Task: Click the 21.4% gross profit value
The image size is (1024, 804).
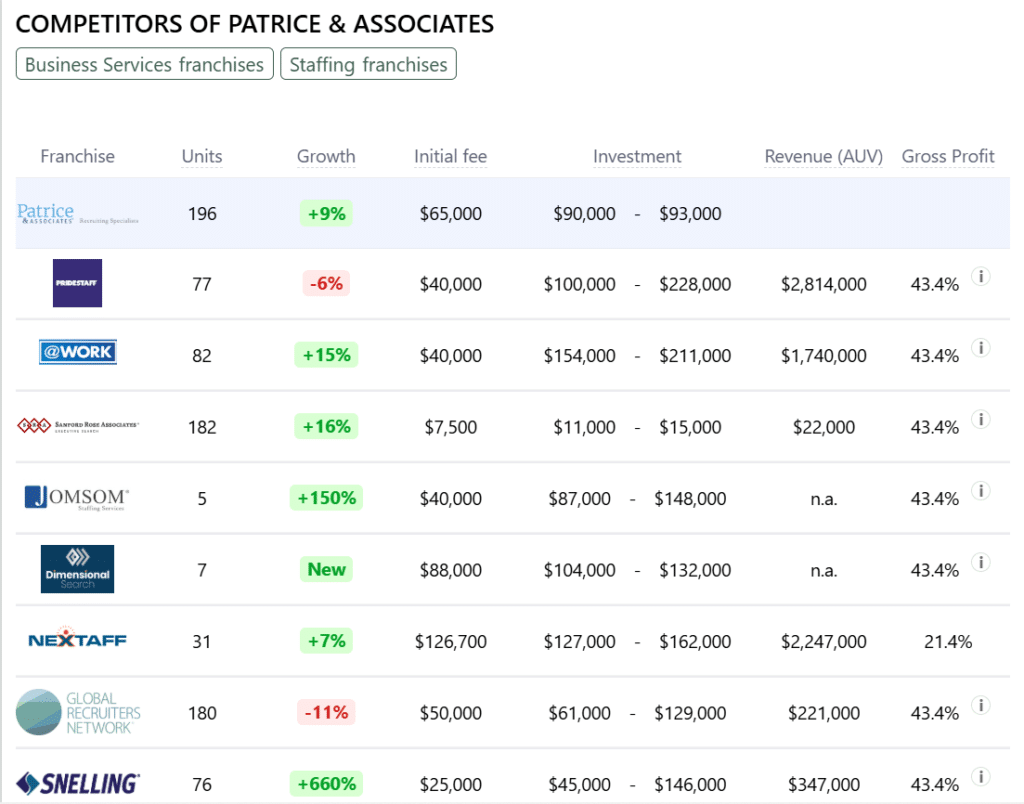Action: (x=948, y=641)
